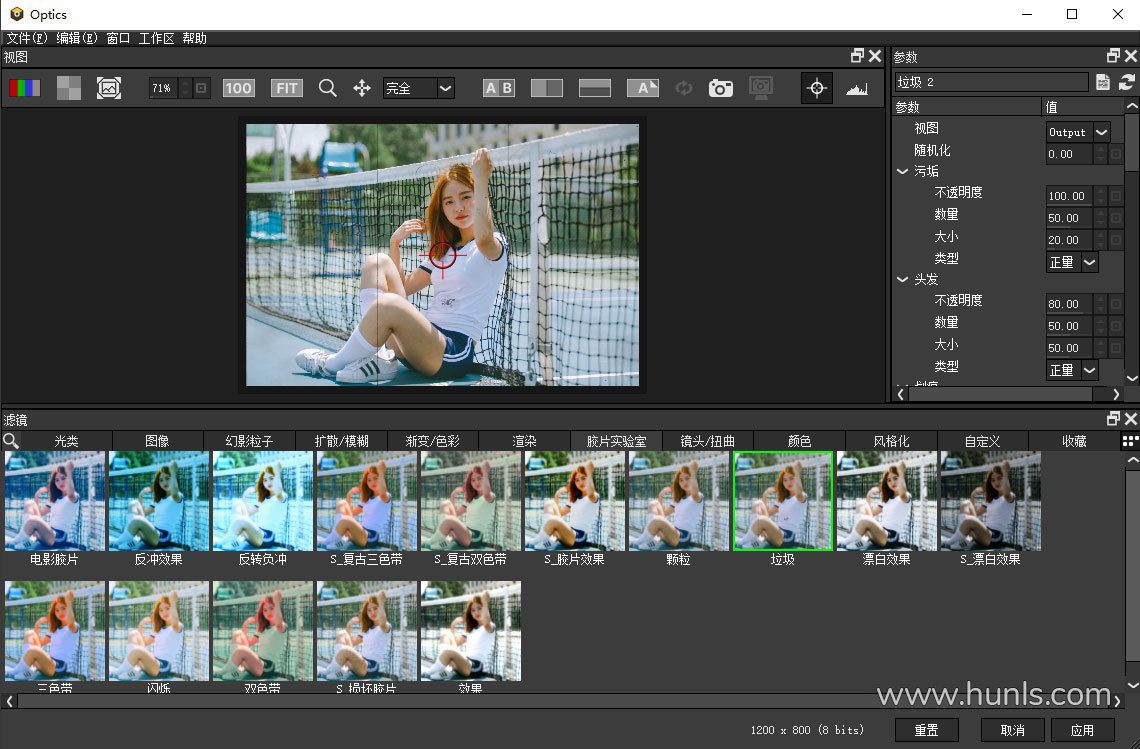Click the RGB channels icon
Screen dimensions: 1140x749
[25, 88]
